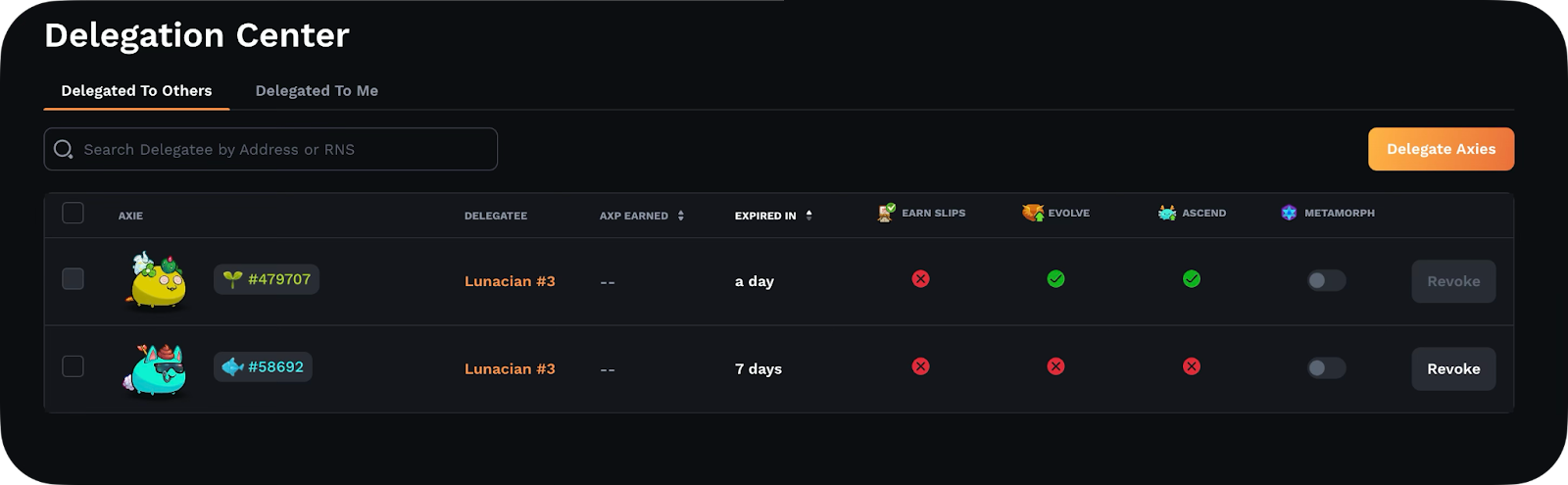The width and height of the screenshot is (1568, 485).
Task: Click the aquatic class icon on #58692
Action: point(232,366)
